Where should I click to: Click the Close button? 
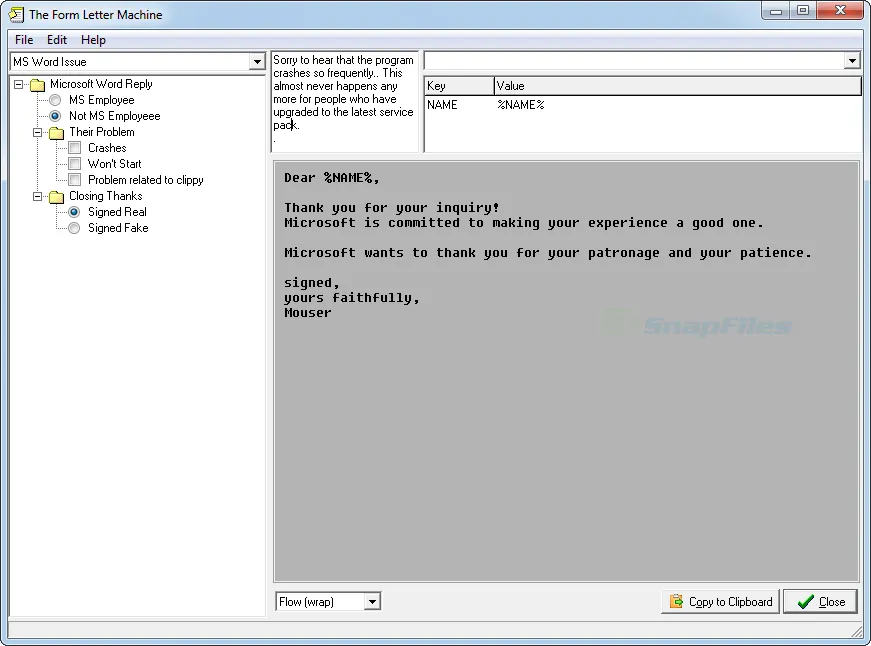pyautogui.click(x=820, y=602)
